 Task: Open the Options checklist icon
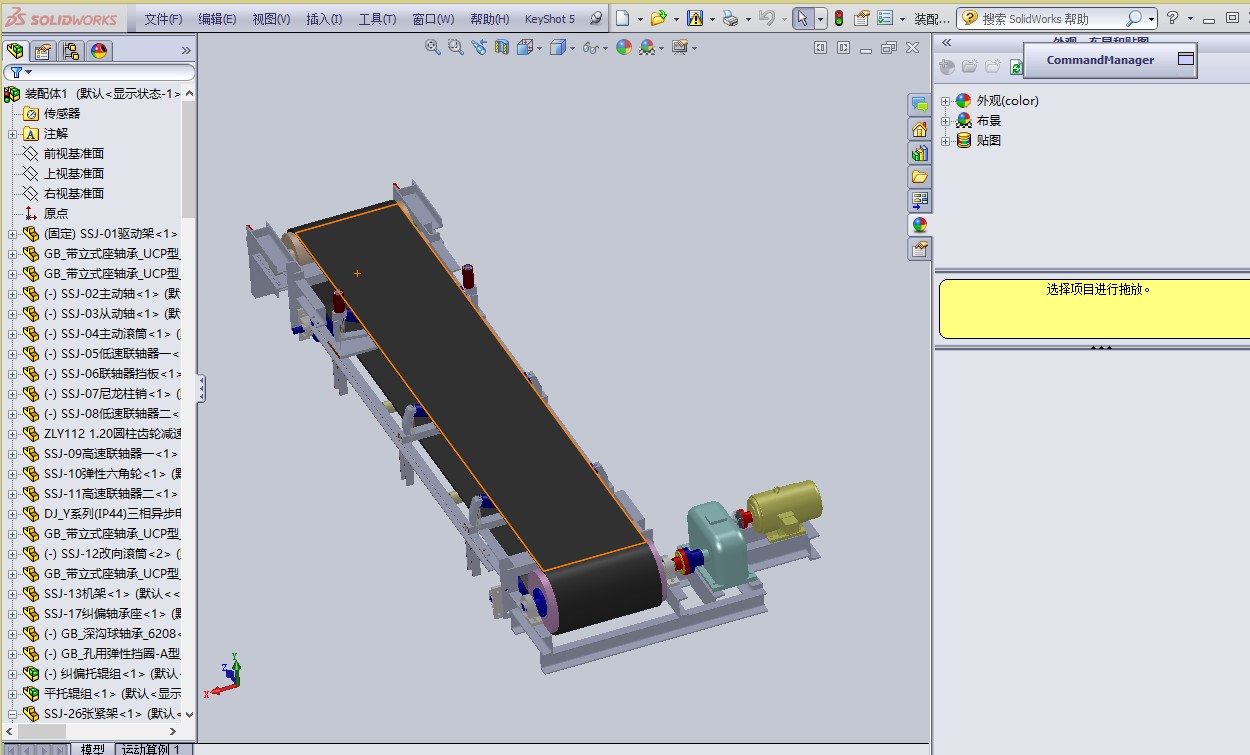[885, 18]
